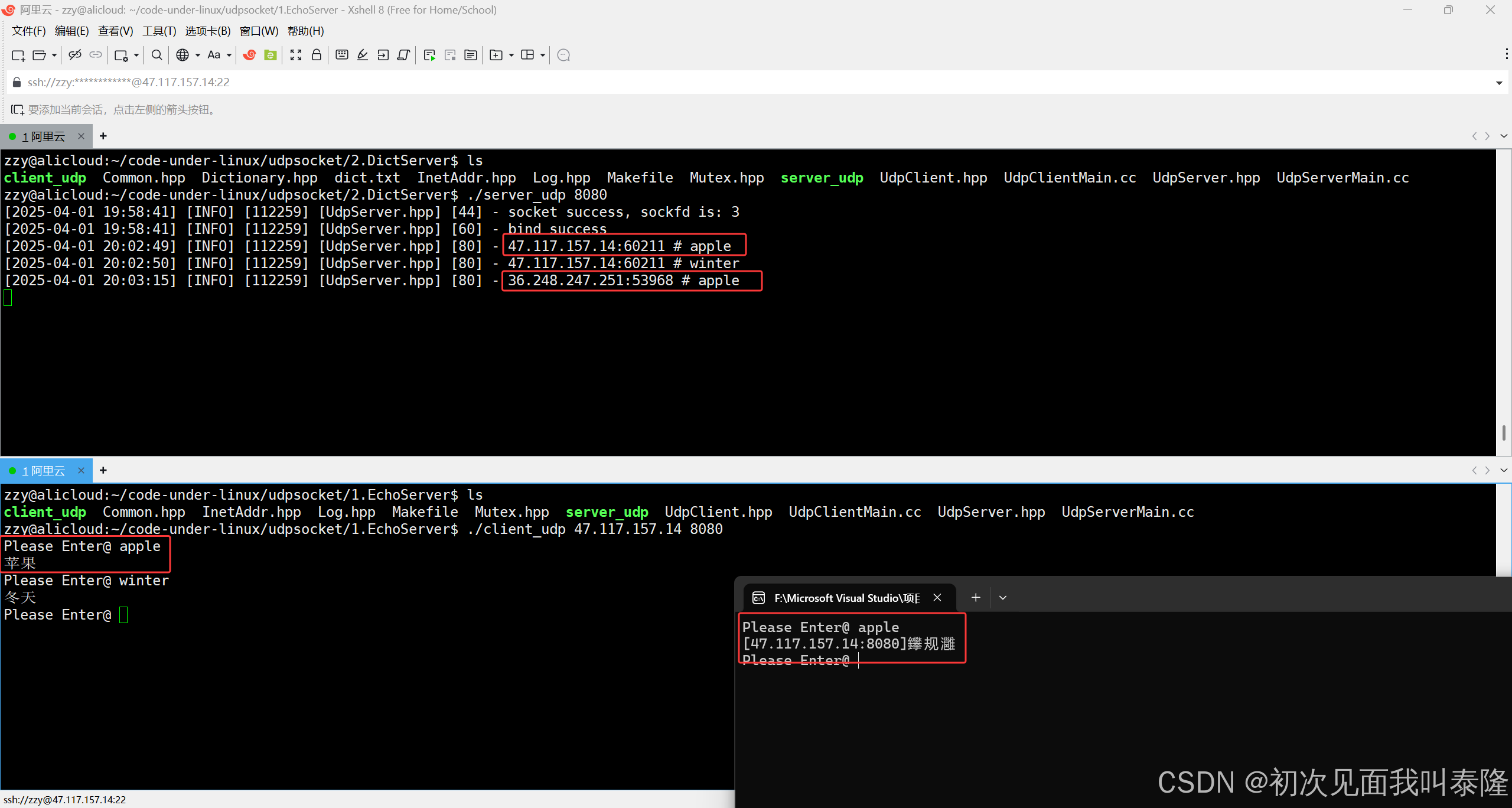The height and width of the screenshot is (808, 1512).
Task: Close the Visual Studio console tab
Action: 937,598
